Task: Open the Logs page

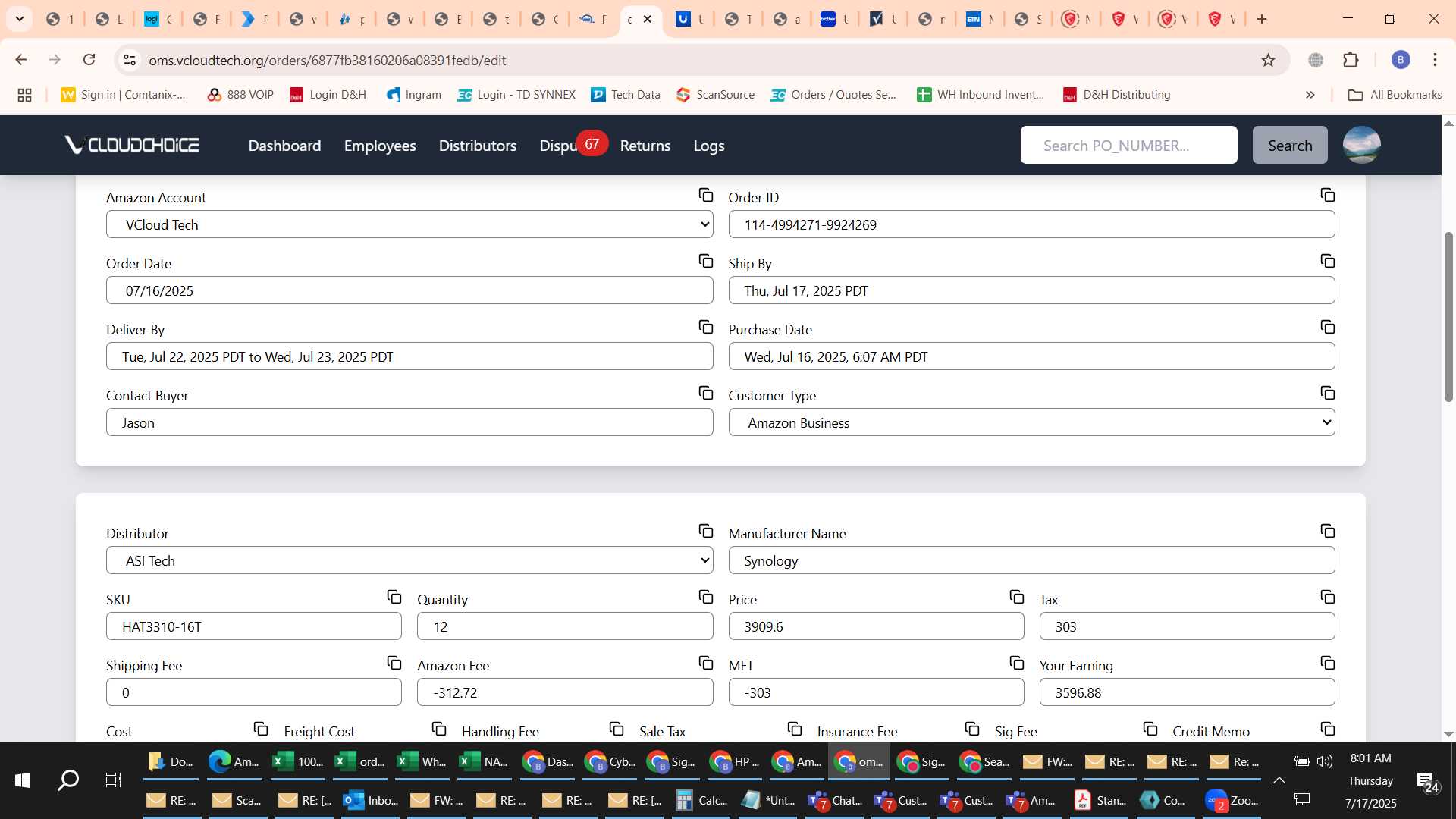Action: coord(709,146)
